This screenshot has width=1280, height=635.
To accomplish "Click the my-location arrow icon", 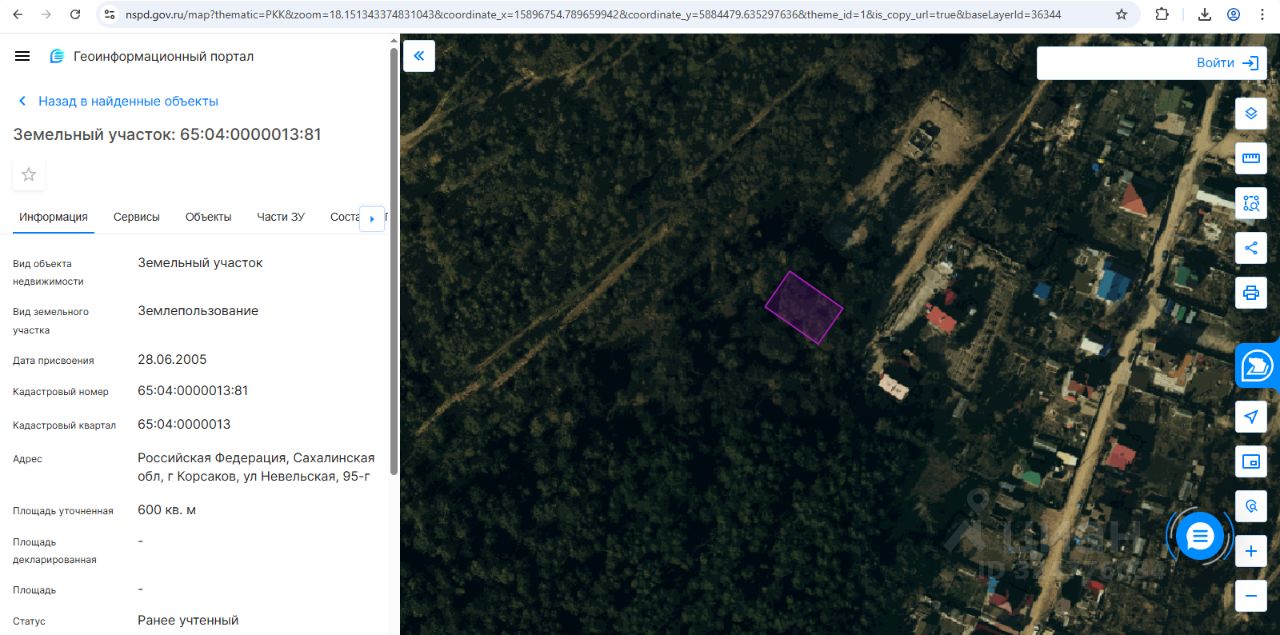I will click(x=1251, y=416).
